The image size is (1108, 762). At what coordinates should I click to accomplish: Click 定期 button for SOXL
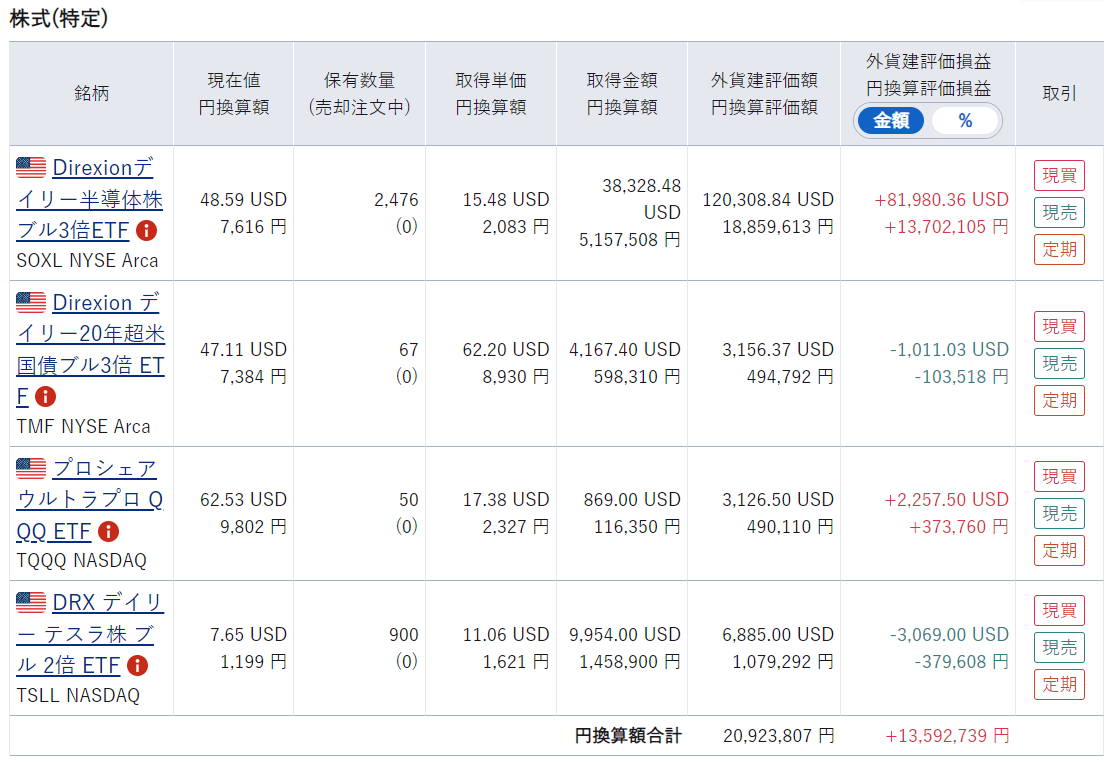pos(1059,249)
